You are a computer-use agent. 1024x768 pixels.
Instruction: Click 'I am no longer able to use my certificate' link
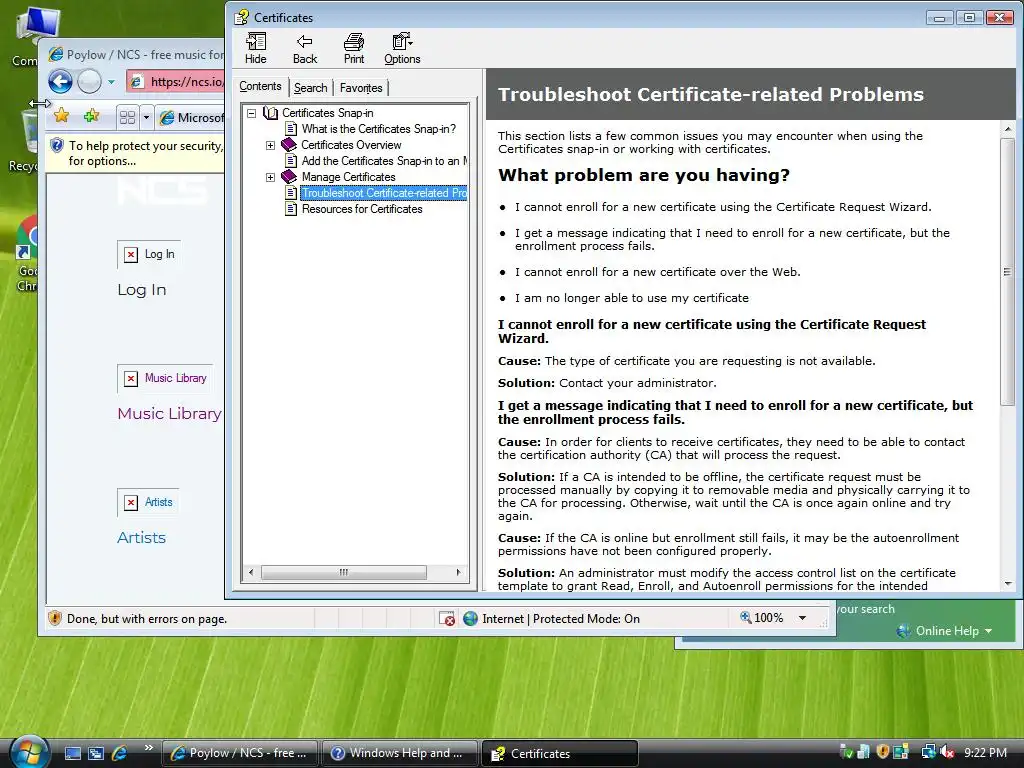[632, 298]
